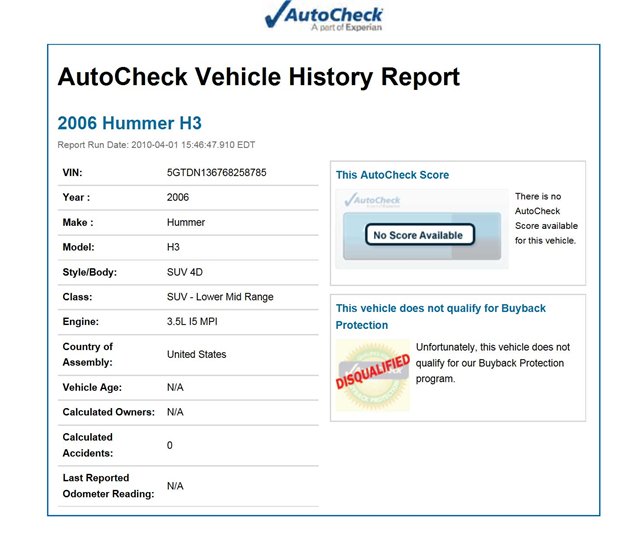
Task: Click the AutoCheck Vehicle History Report heading
Action: pyautogui.click(x=259, y=77)
